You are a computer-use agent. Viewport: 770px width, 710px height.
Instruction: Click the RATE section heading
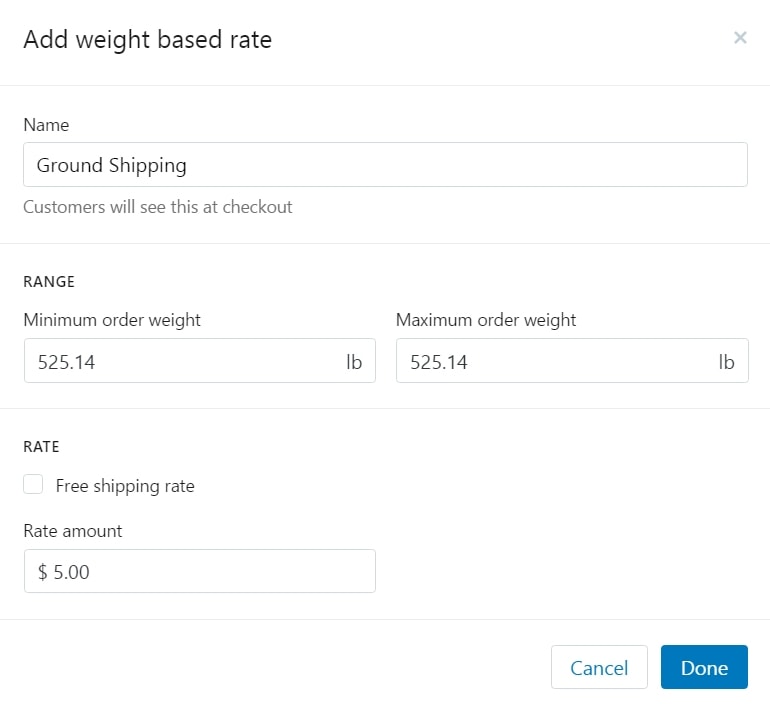[x=42, y=447]
